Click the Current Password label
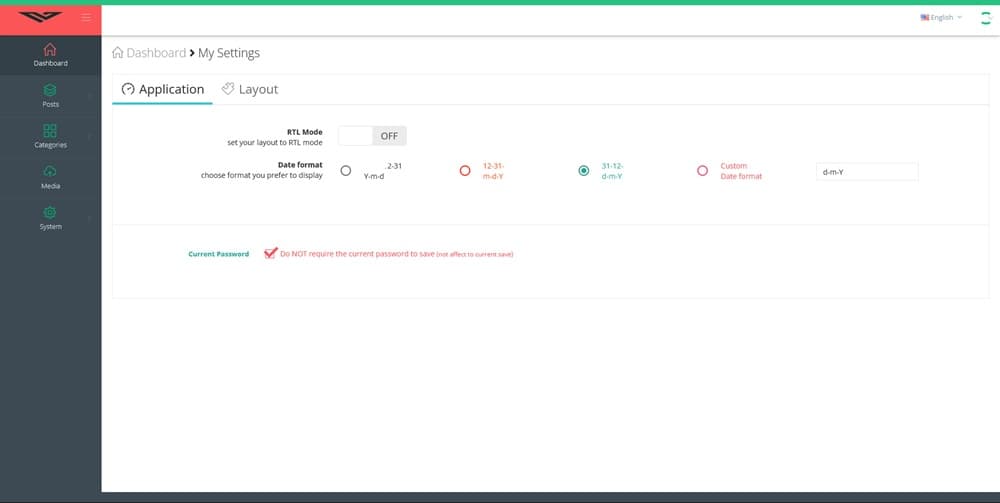Screen dimensions: 1000x503 219,254
